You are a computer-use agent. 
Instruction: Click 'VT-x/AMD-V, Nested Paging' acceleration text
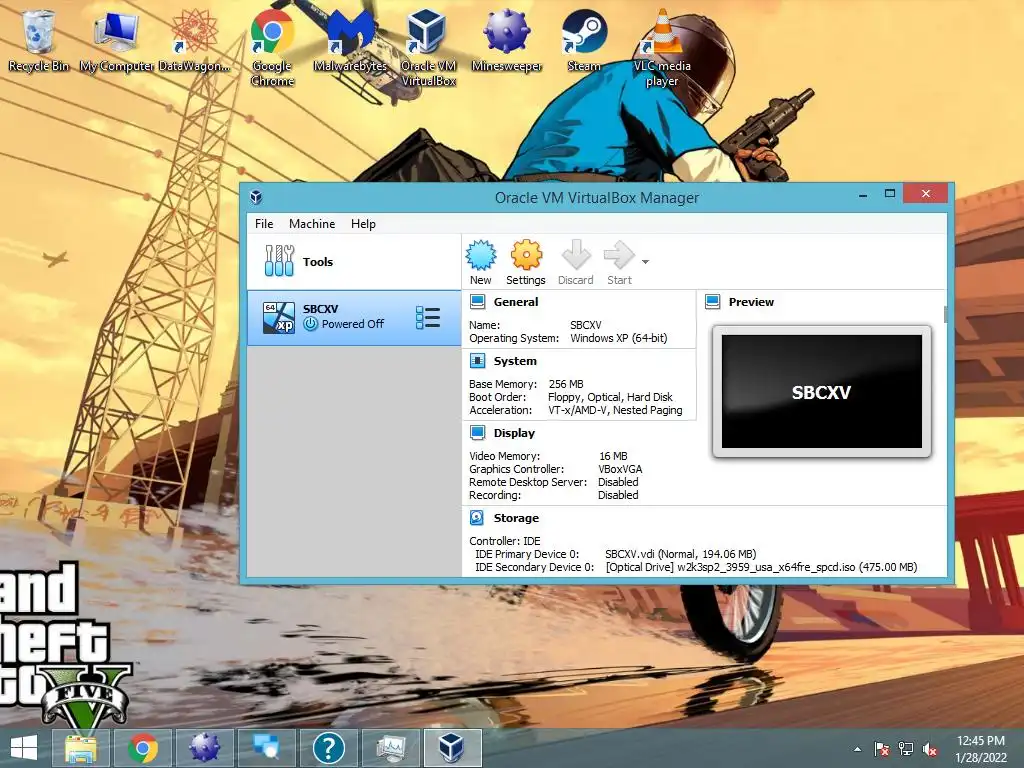[615, 410]
